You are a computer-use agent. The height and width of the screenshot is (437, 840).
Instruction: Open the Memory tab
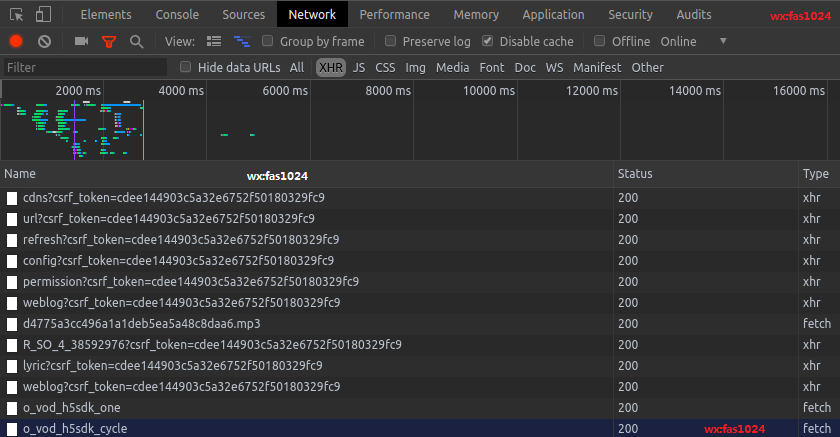point(476,14)
